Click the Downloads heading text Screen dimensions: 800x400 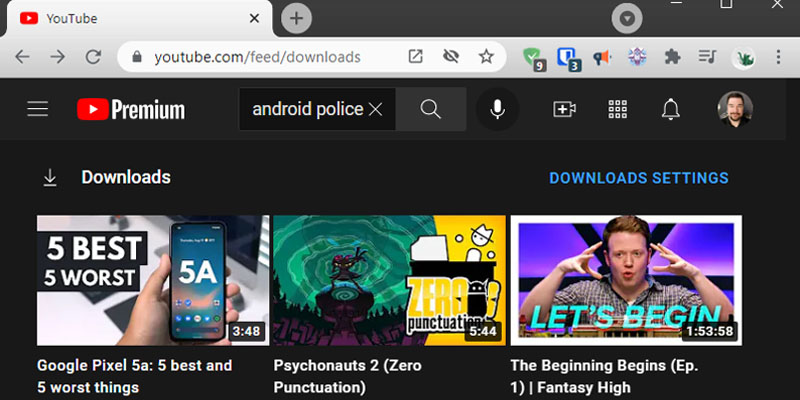pos(126,177)
